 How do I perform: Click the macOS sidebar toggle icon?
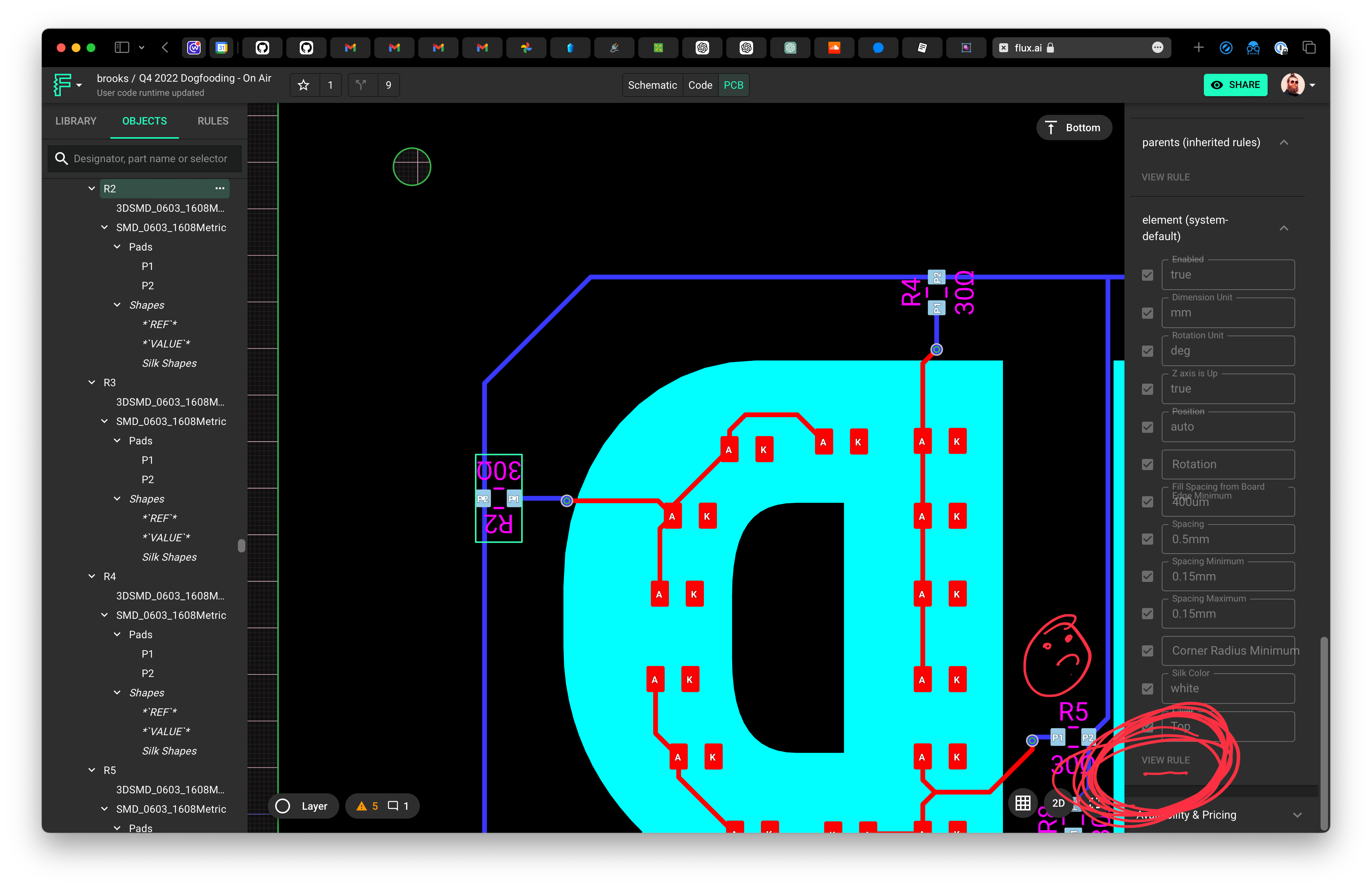click(122, 48)
